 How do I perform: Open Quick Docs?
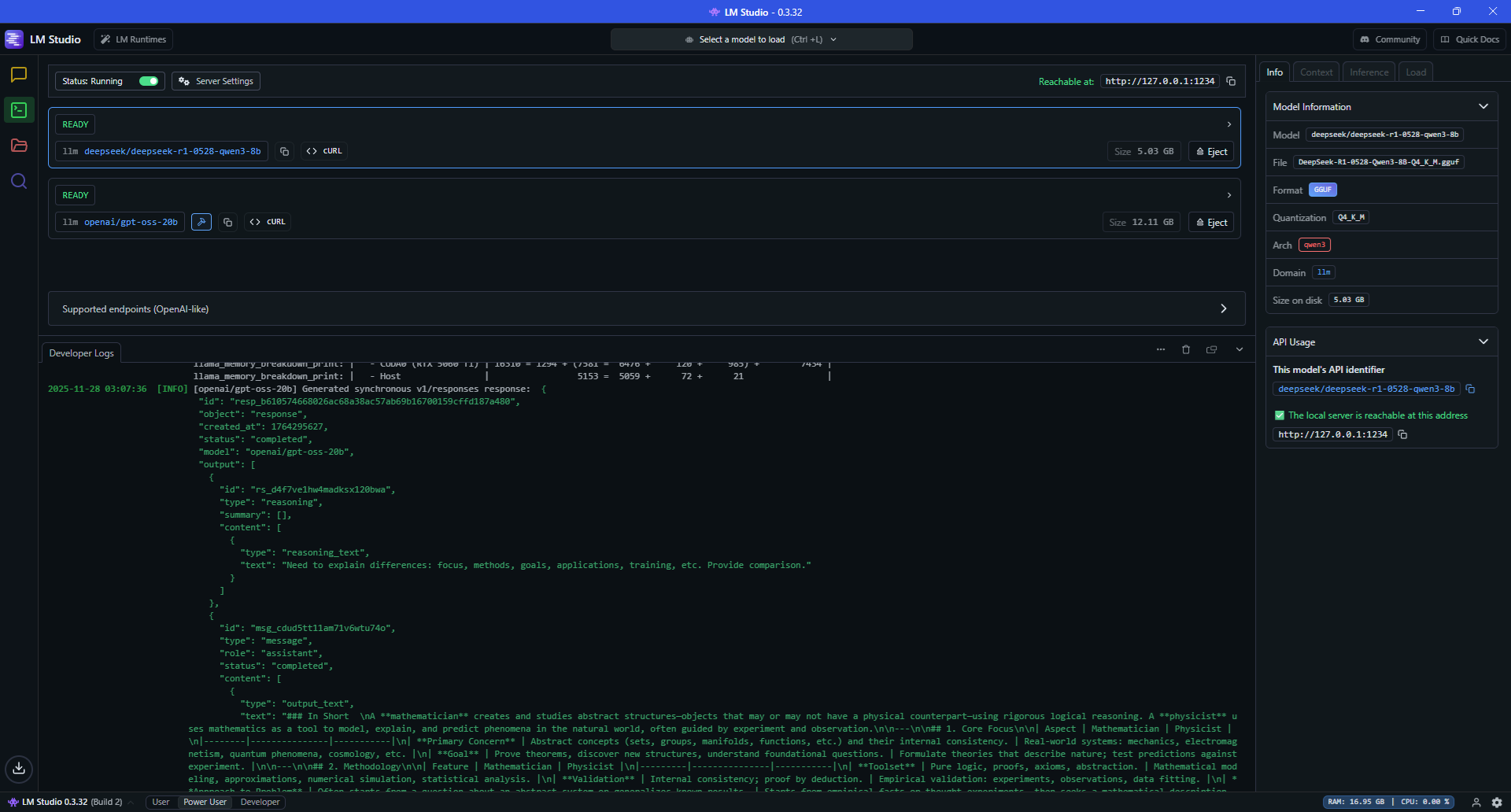point(1469,39)
